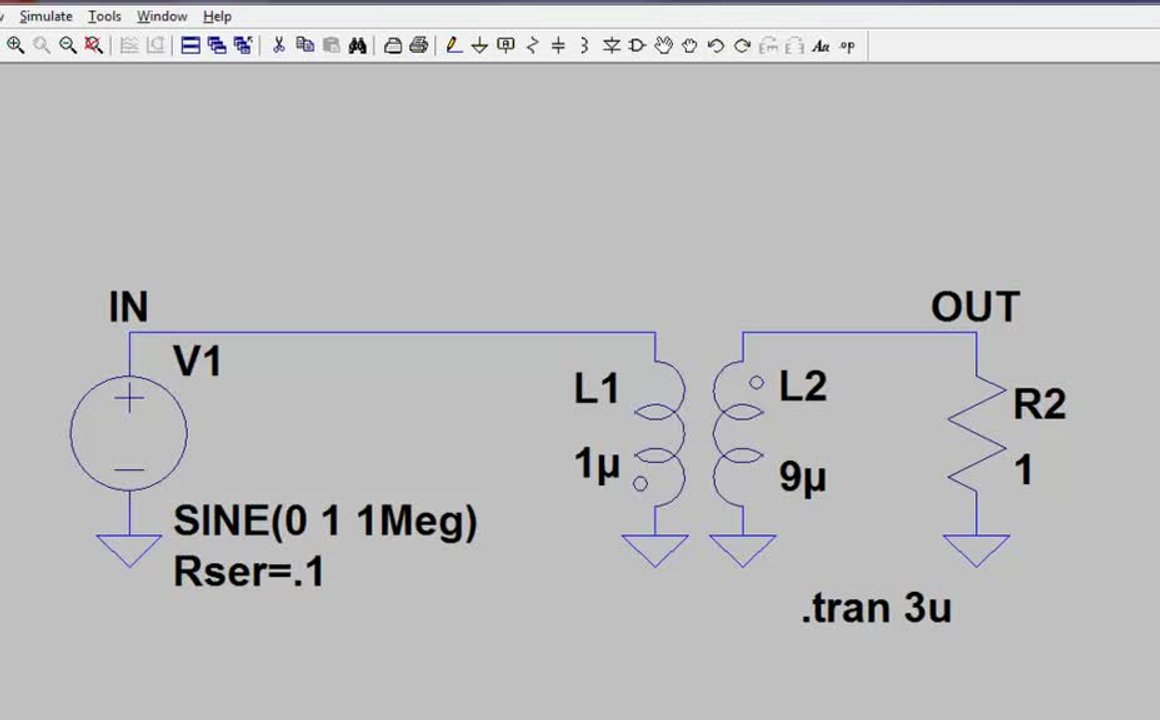Click the 9µ inductance value
The width and height of the screenshot is (1160, 720).
[x=803, y=477]
